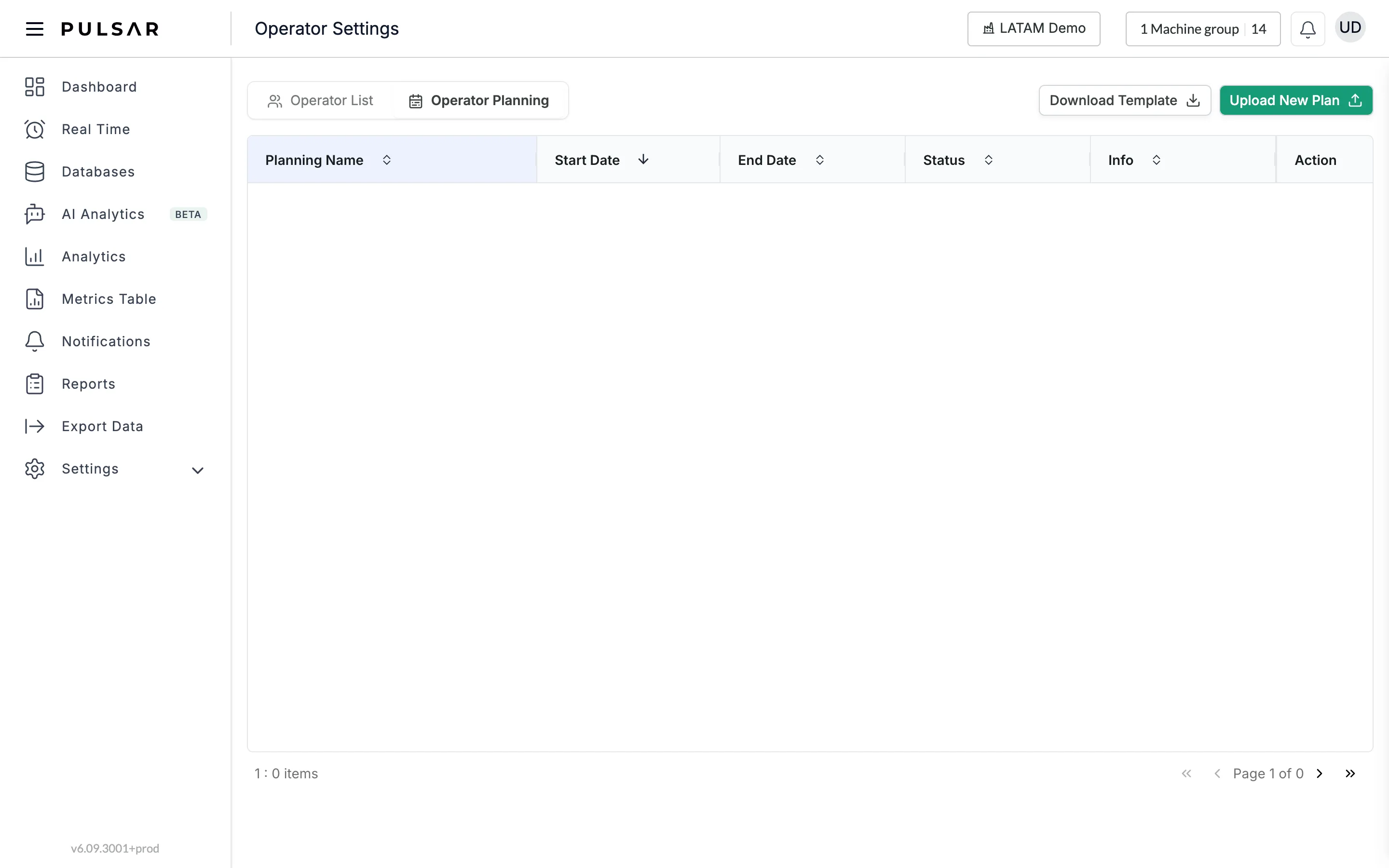Click the Dashboard grid icon
Viewport: 1389px width, 868px height.
tap(34, 87)
